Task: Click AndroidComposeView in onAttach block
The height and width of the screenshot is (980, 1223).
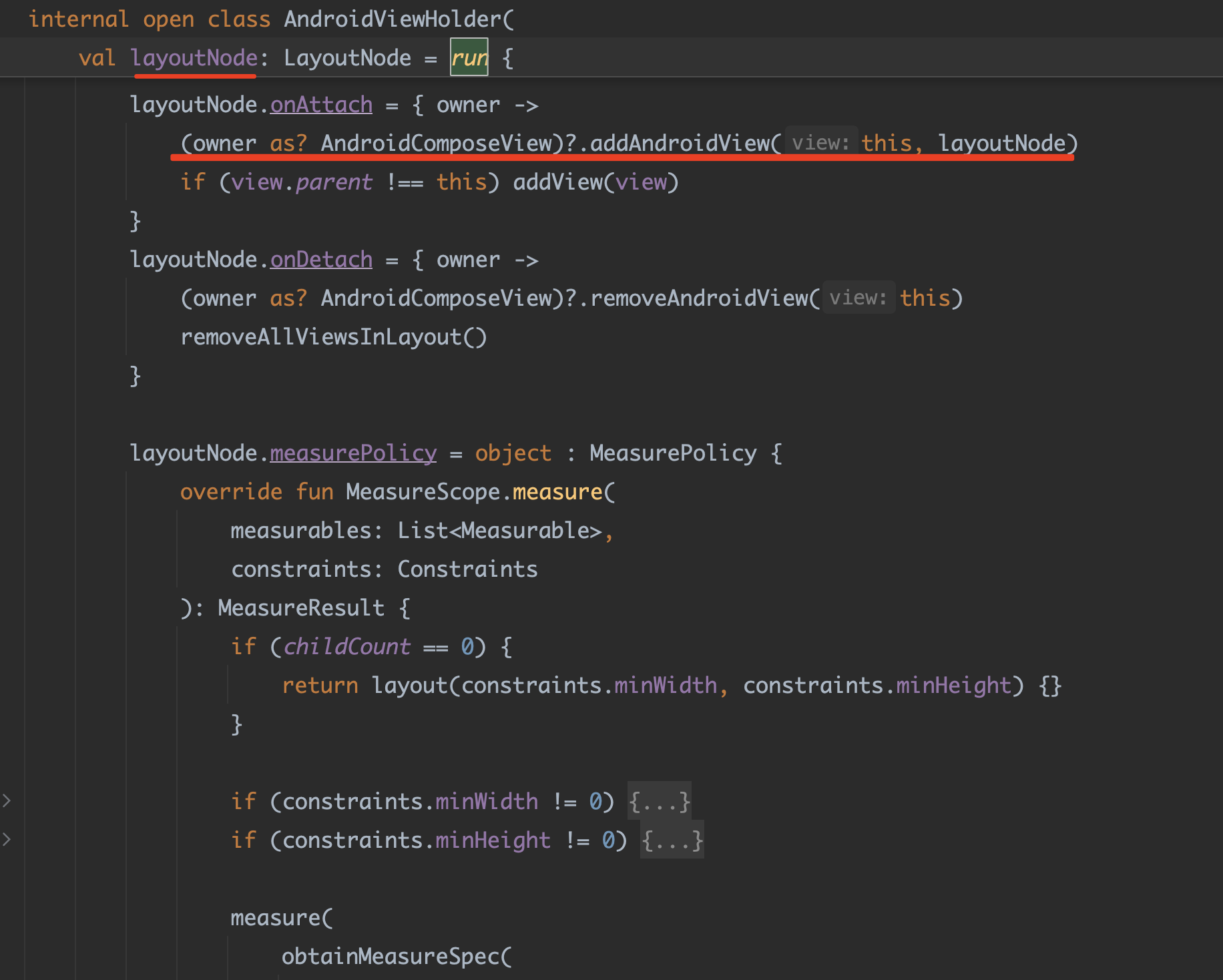Action: click(437, 143)
